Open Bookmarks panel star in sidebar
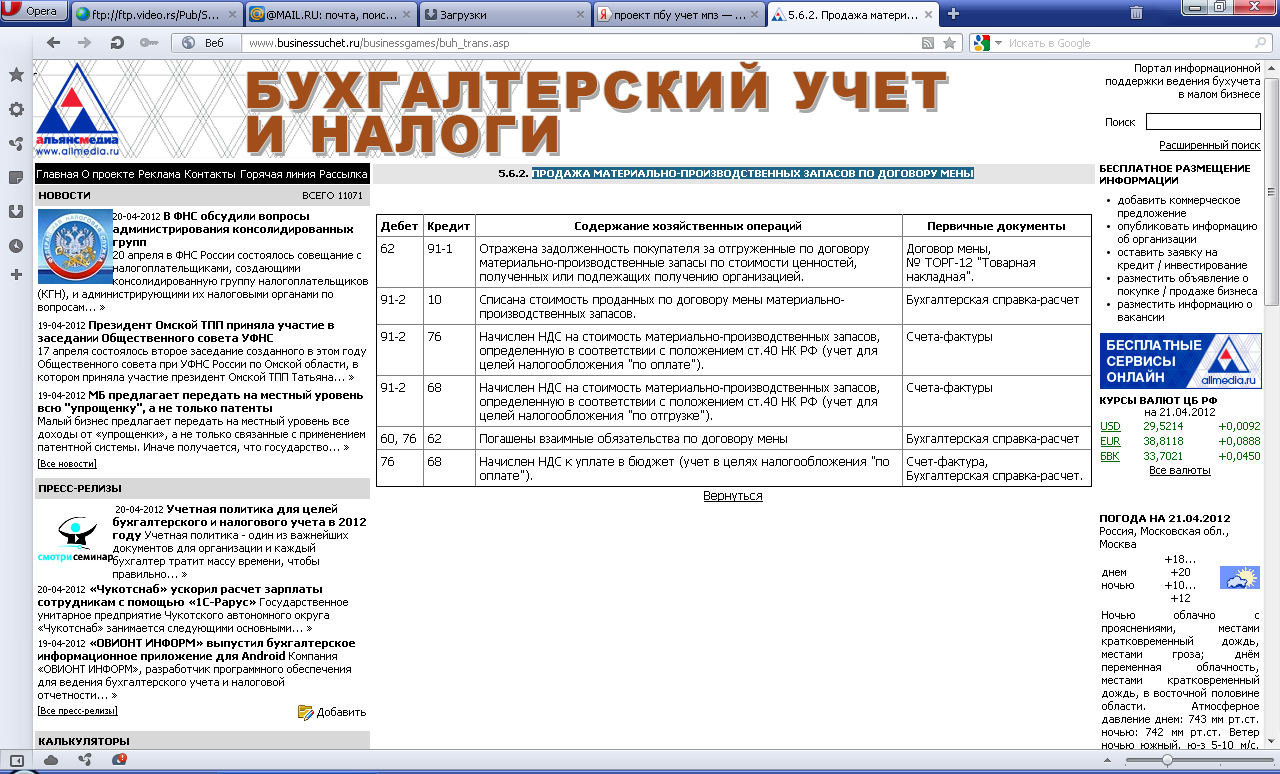This screenshot has width=1280, height=774. 16,75
